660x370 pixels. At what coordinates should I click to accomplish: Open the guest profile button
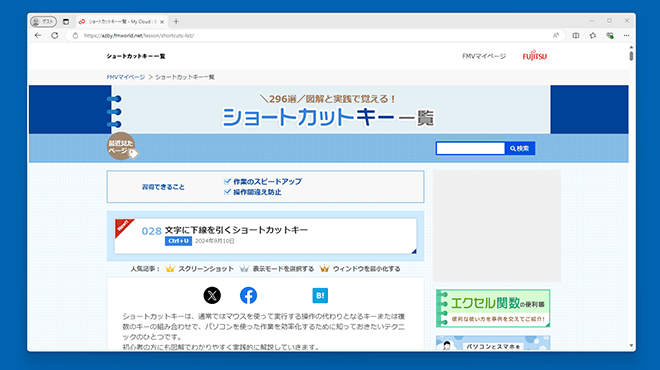pyautogui.click(x=44, y=21)
